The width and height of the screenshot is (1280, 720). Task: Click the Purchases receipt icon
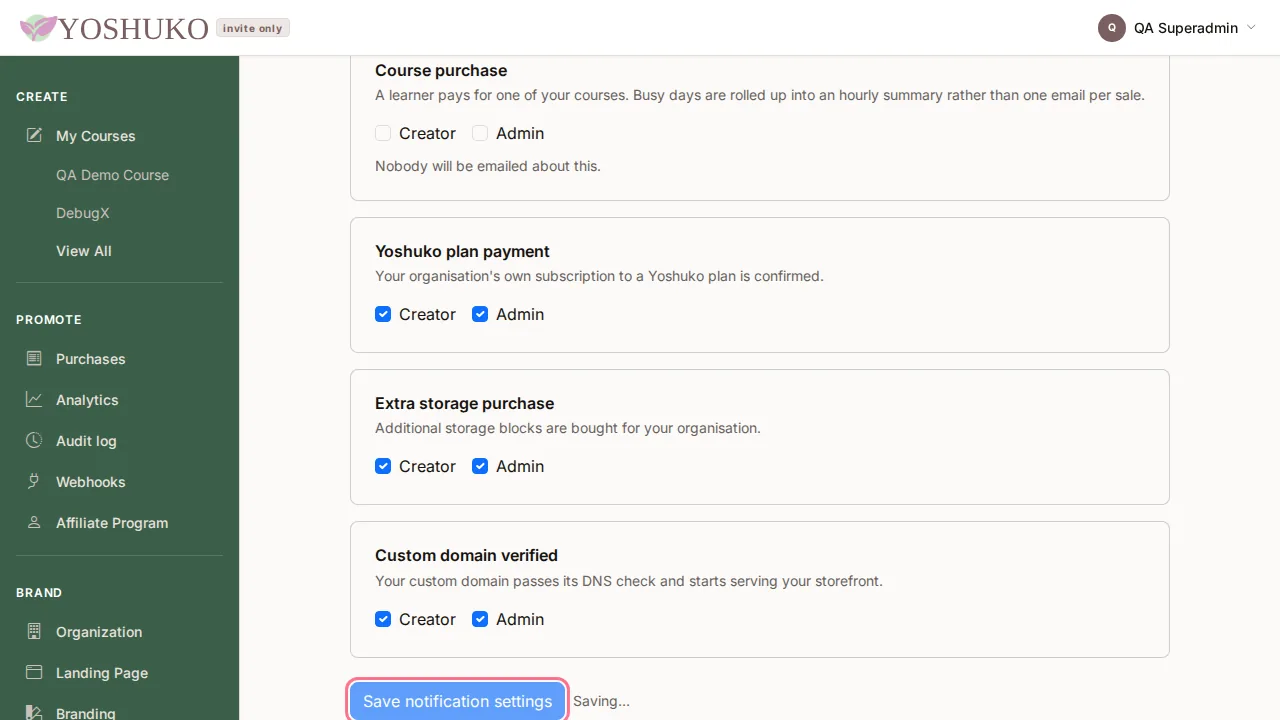point(34,358)
